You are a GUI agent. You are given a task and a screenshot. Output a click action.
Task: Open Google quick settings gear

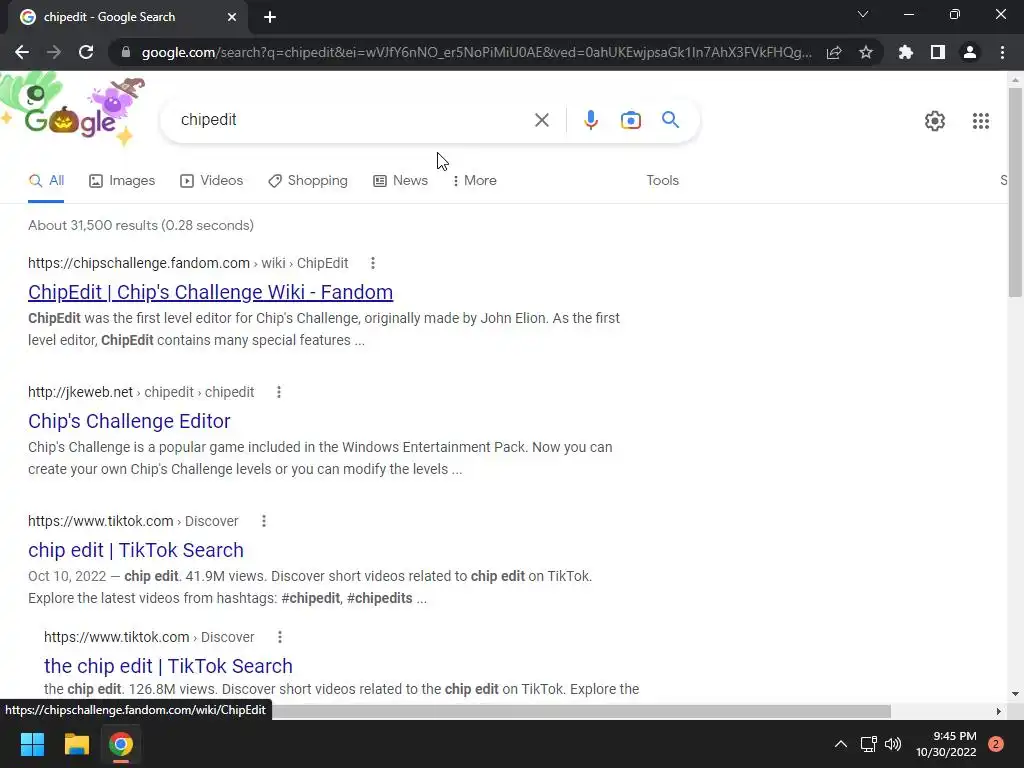[x=935, y=121]
